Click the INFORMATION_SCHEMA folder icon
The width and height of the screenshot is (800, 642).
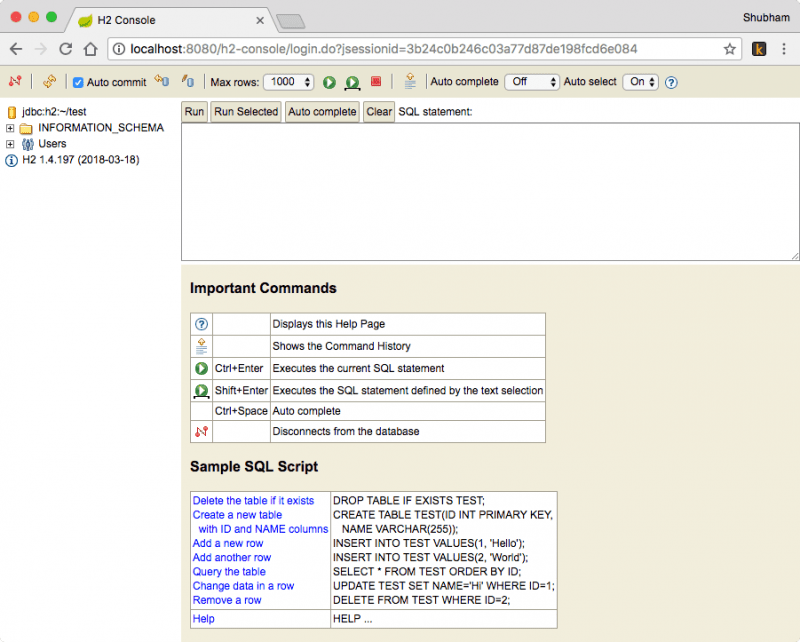26,128
